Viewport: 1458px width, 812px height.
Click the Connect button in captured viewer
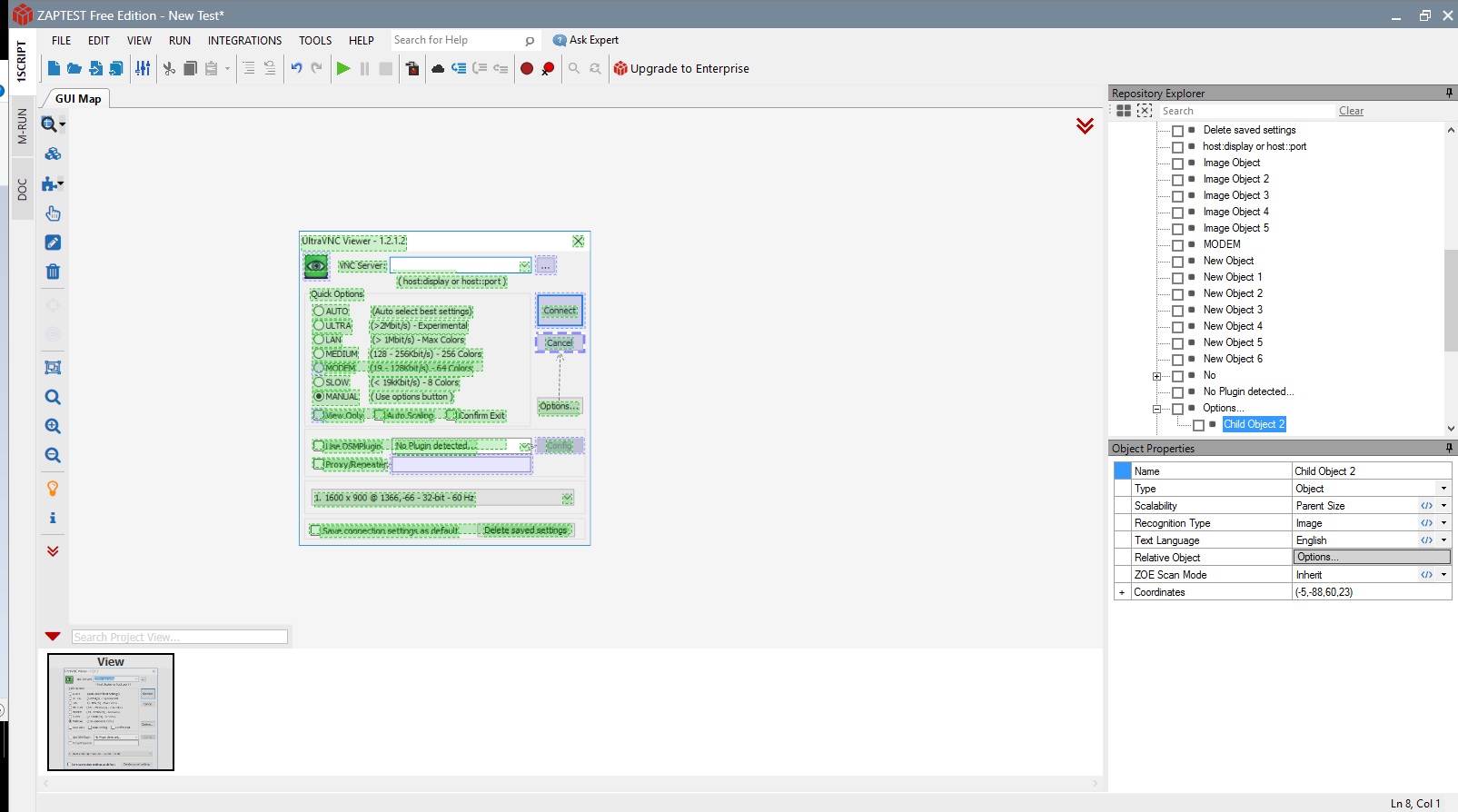[560, 311]
